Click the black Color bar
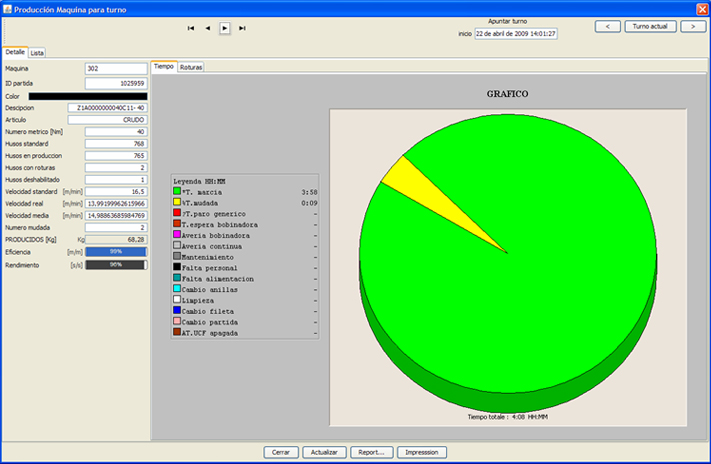The image size is (711, 464). [88, 96]
